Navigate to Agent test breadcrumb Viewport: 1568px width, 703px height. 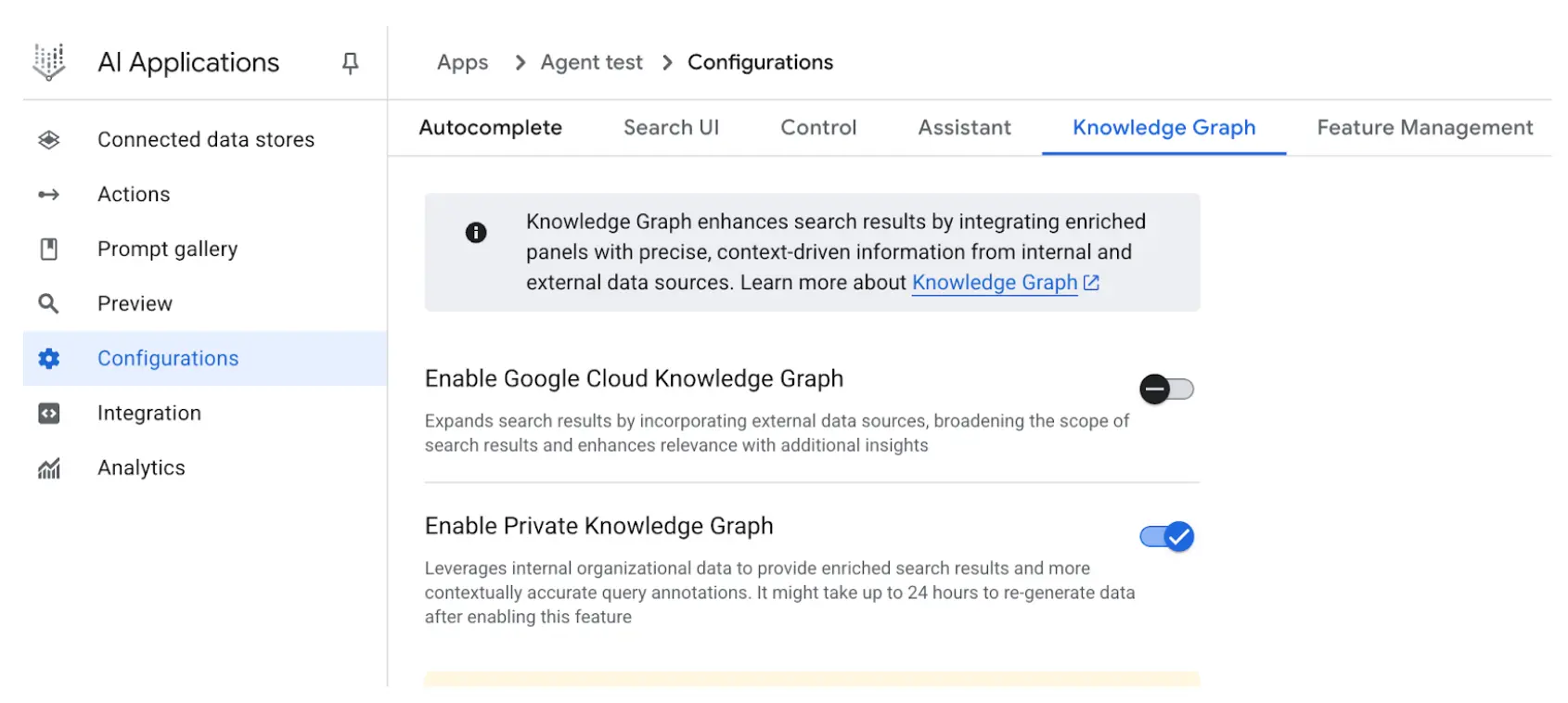591,63
